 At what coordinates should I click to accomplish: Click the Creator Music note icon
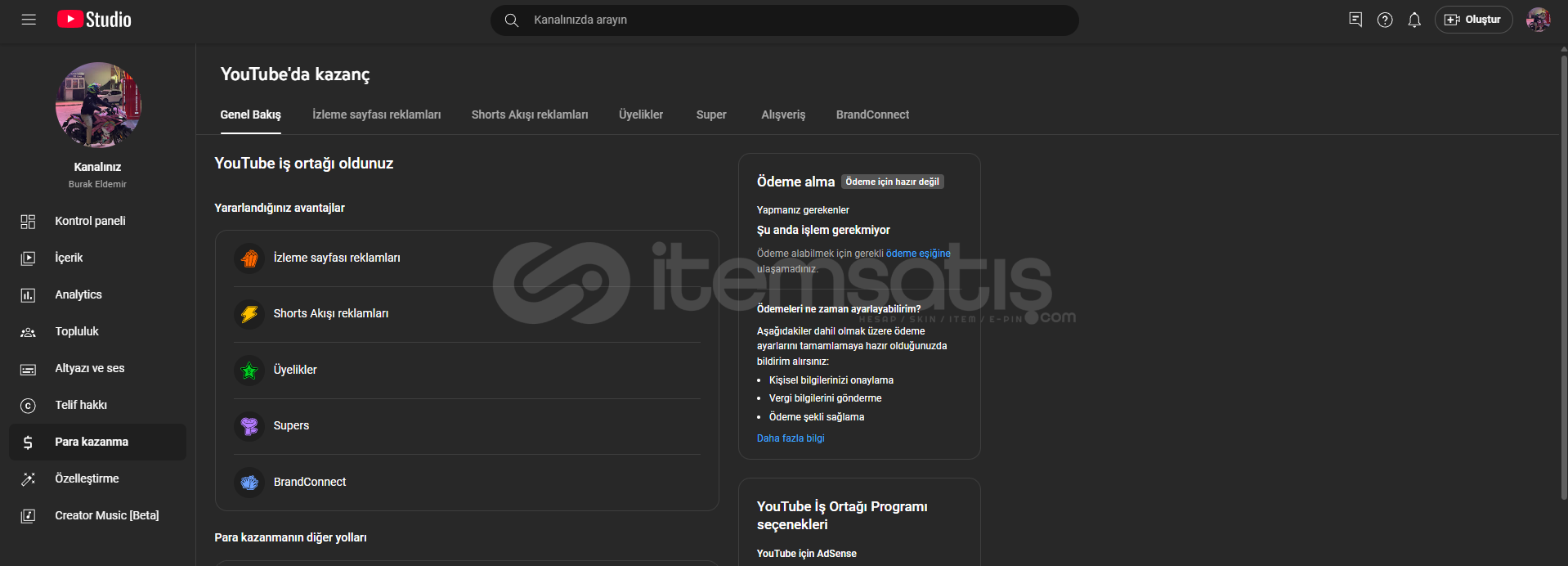[28, 516]
